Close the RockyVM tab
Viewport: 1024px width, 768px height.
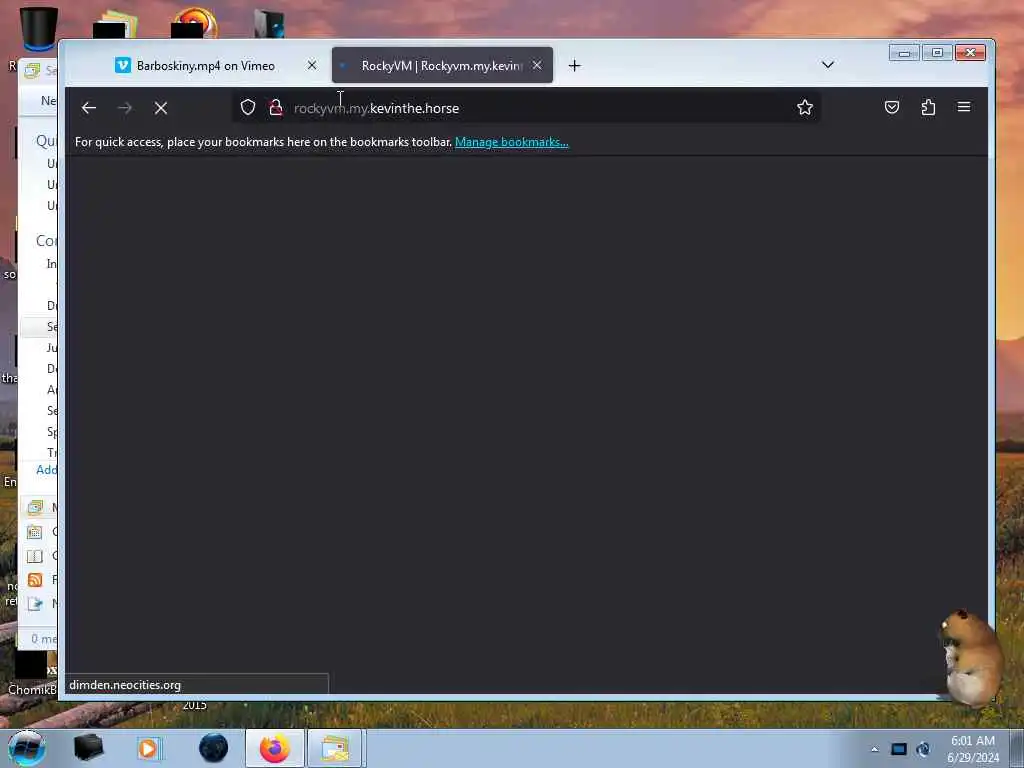[537, 65]
